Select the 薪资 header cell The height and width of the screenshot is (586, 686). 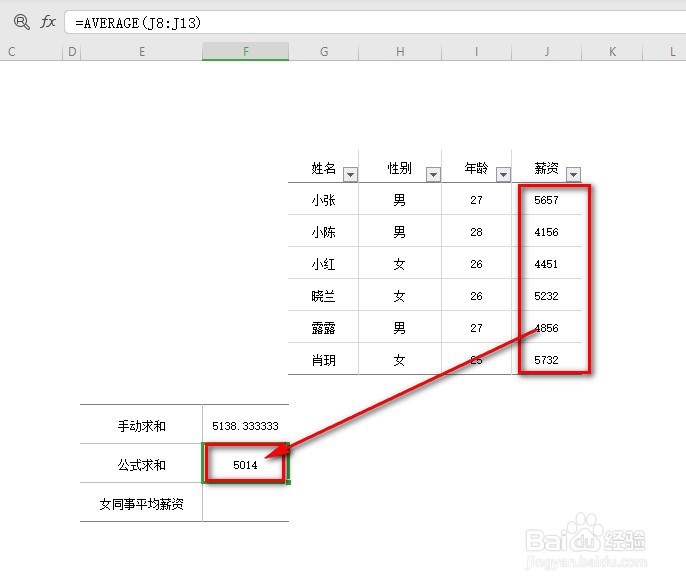point(546,168)
